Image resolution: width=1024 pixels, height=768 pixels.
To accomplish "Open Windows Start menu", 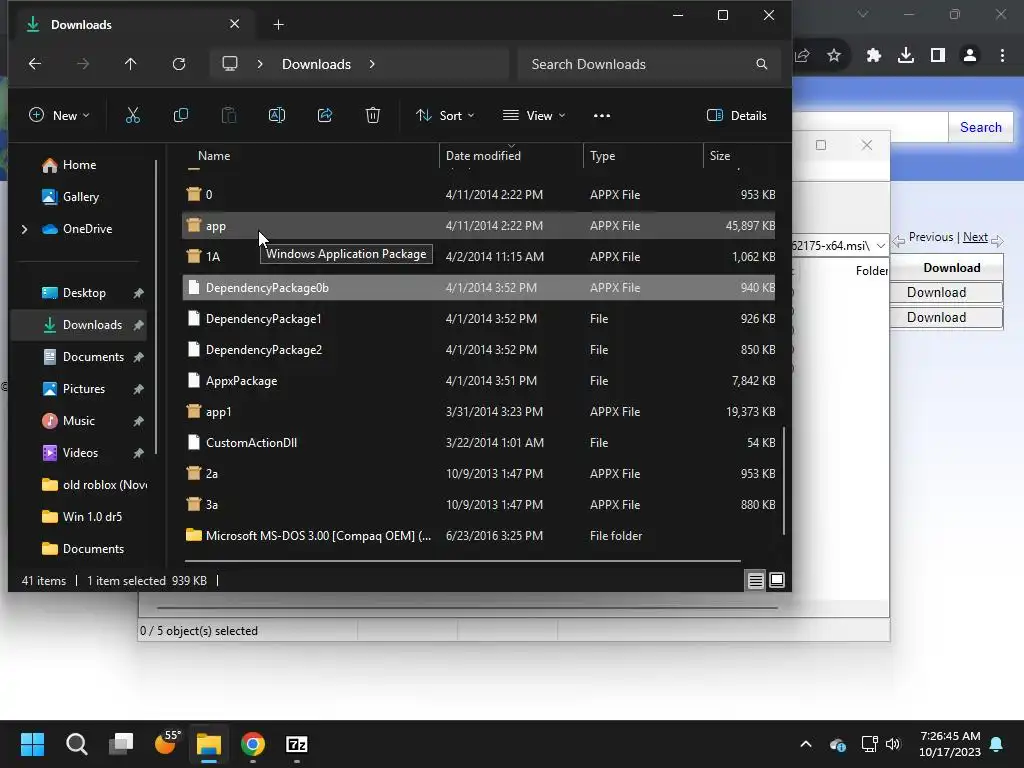I will (33, 744).
